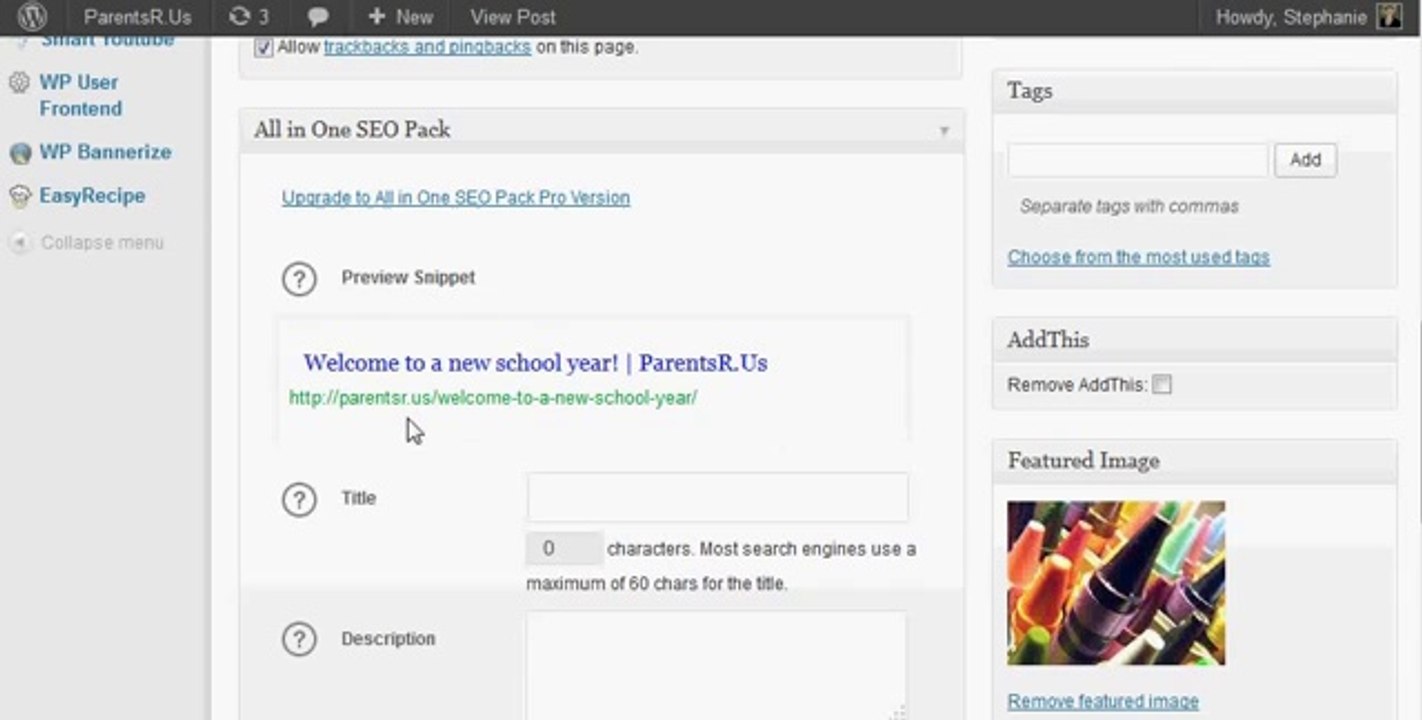Click the crayons featured image thumbnail
The image size is (1422, 720).
(1116, 583)
